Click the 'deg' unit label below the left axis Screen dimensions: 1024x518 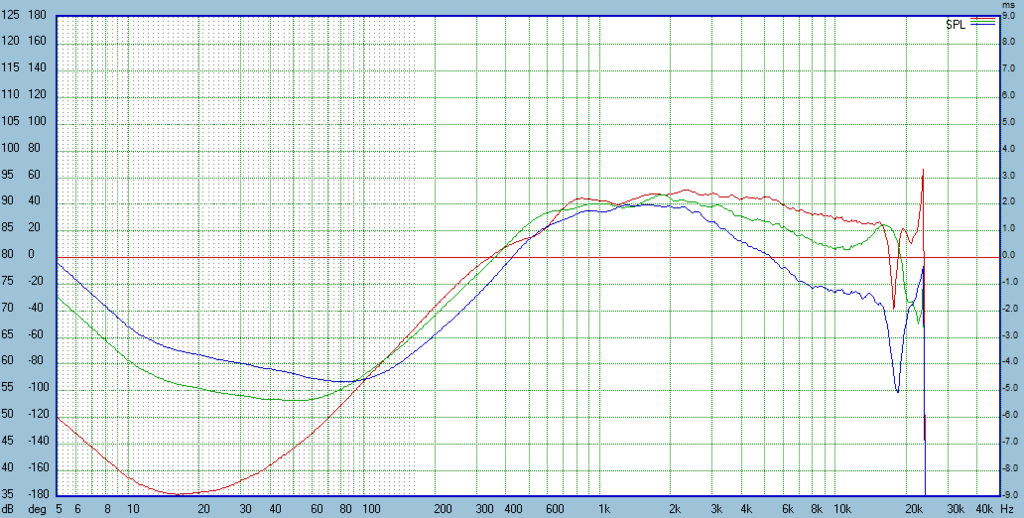(37, 509)
